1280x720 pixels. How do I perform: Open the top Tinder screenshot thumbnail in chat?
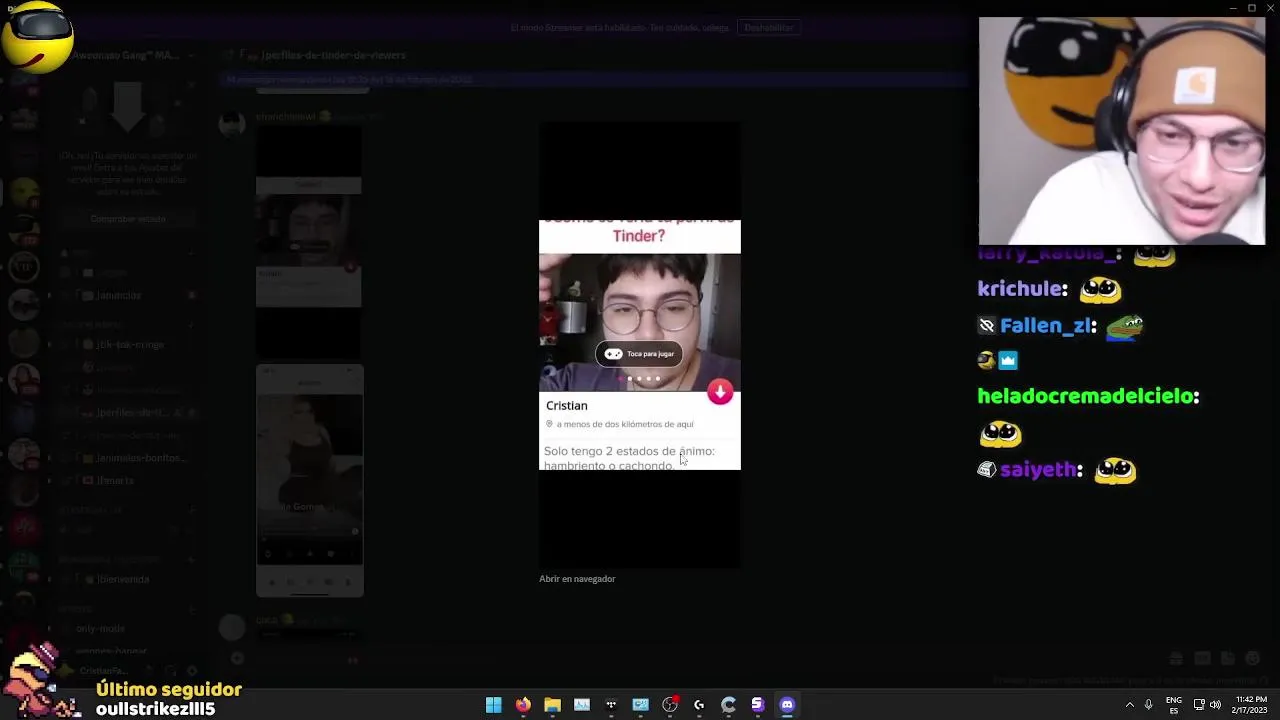(x=309, y=242)
